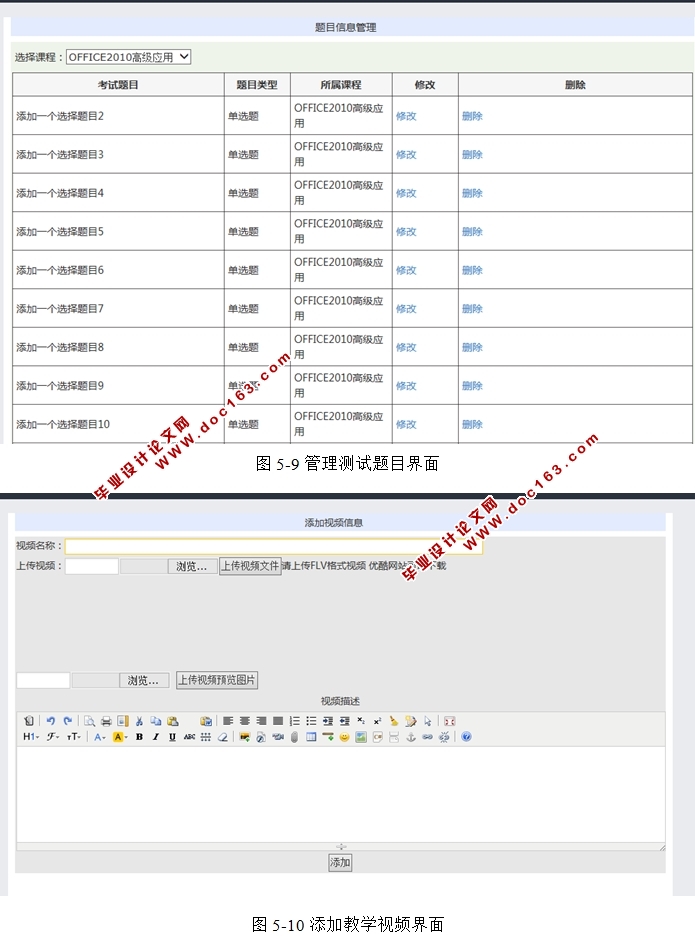Insert bulleted list in editor

tap(311, 721)
